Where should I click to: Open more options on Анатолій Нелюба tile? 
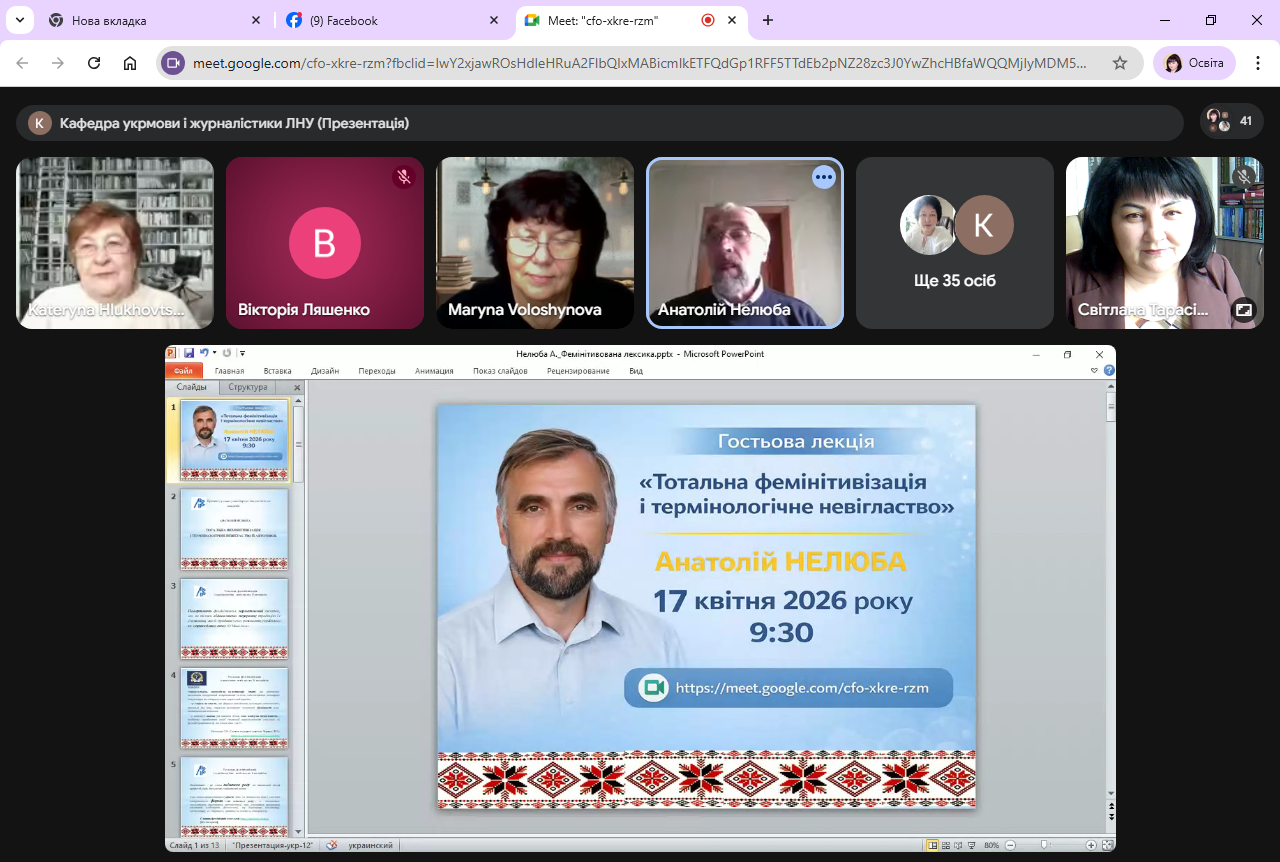pos(823,177)
